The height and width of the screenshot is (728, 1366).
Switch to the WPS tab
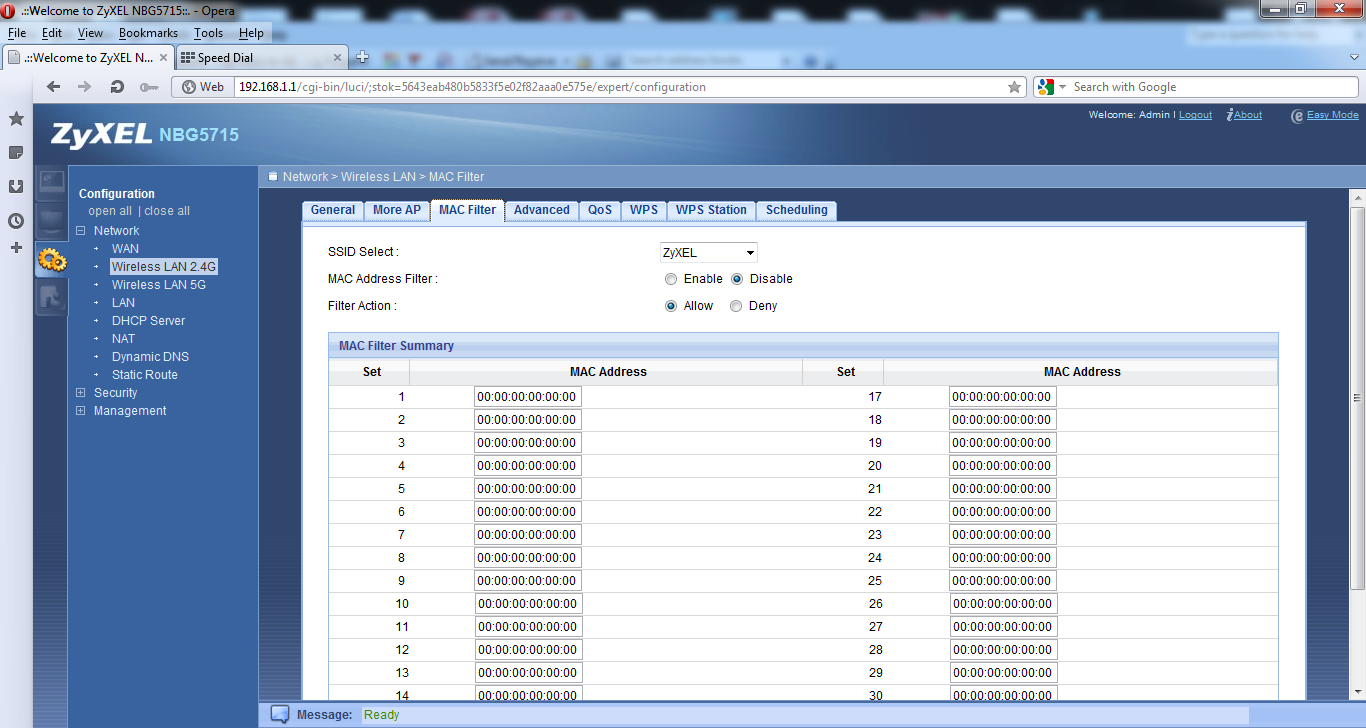pyautogui.click(x=644, y=210)
